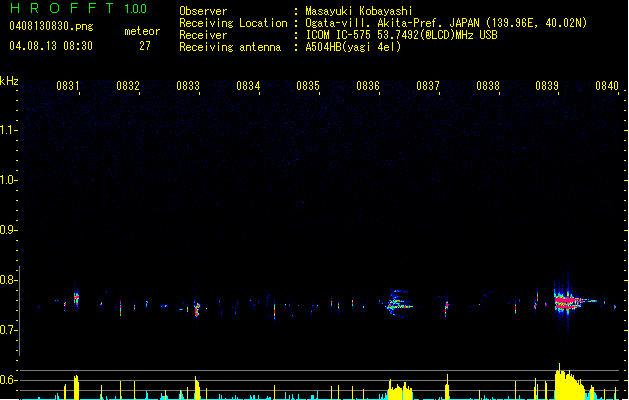Click the 0840 time axis marker
The width and height of the screenshot is (629, 400).
(x=607, y=86)
